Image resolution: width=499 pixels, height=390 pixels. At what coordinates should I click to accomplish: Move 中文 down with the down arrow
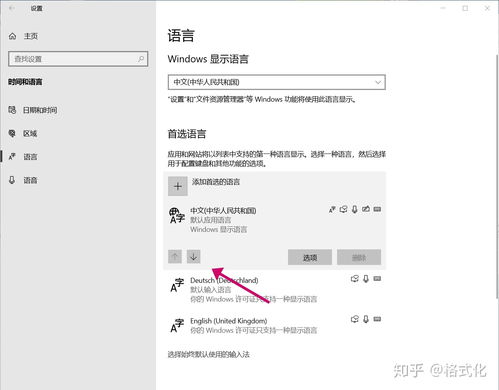coord(193,257)
